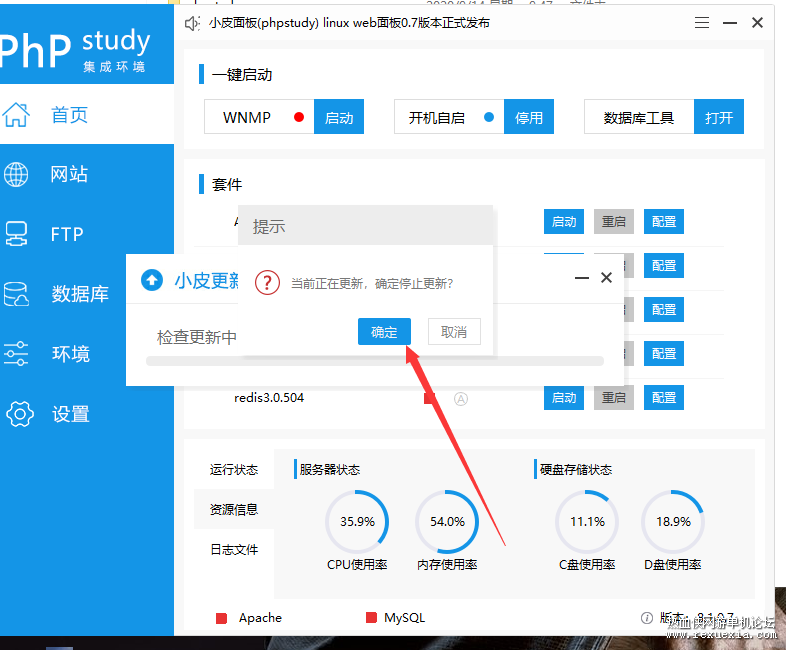Open the database tool with 打开
The image size is (786, 650).
click(x=719, y=117)
